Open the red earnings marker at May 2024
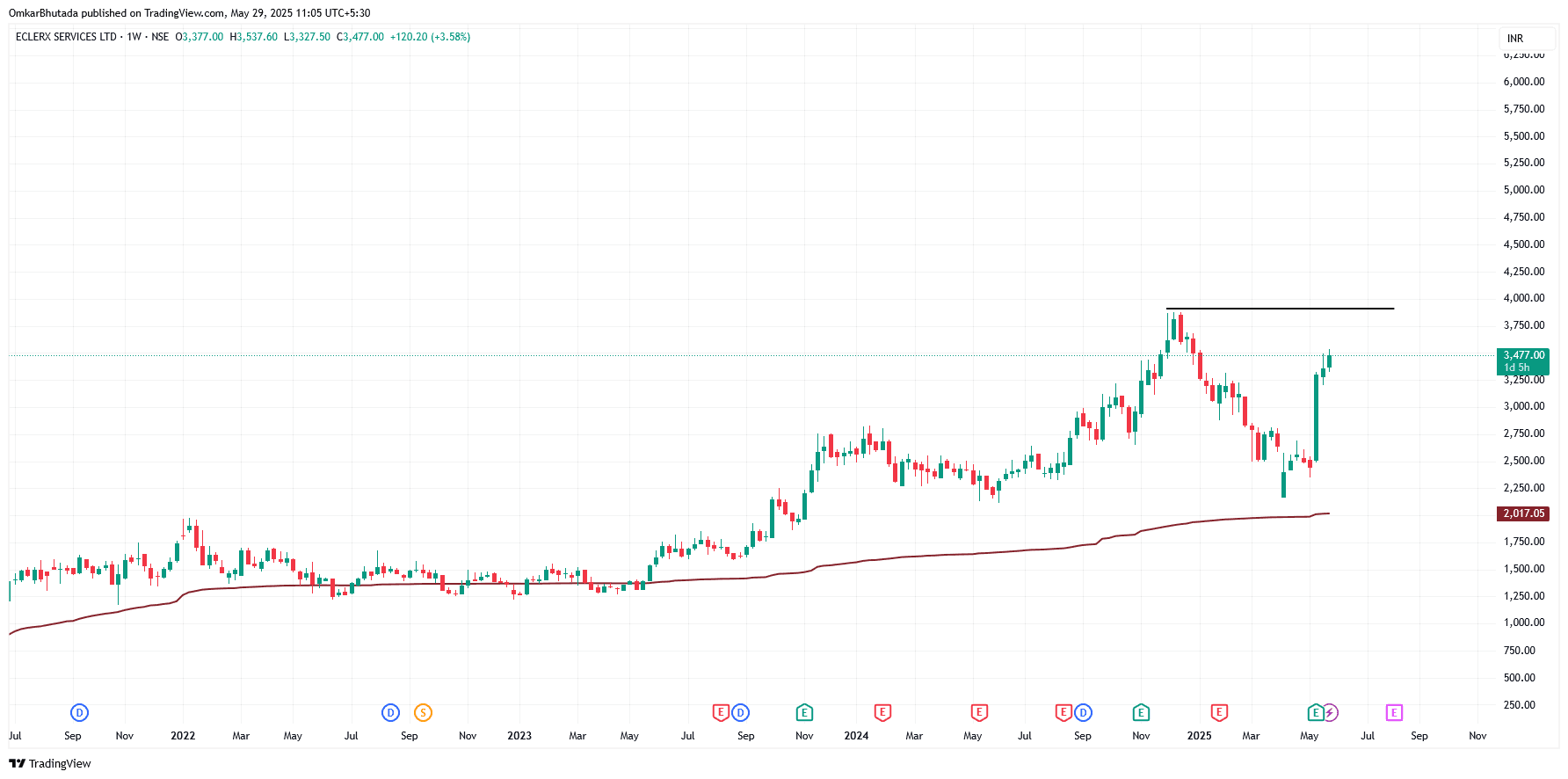This screenshot has height=779, width=1568. pos(979,713)
